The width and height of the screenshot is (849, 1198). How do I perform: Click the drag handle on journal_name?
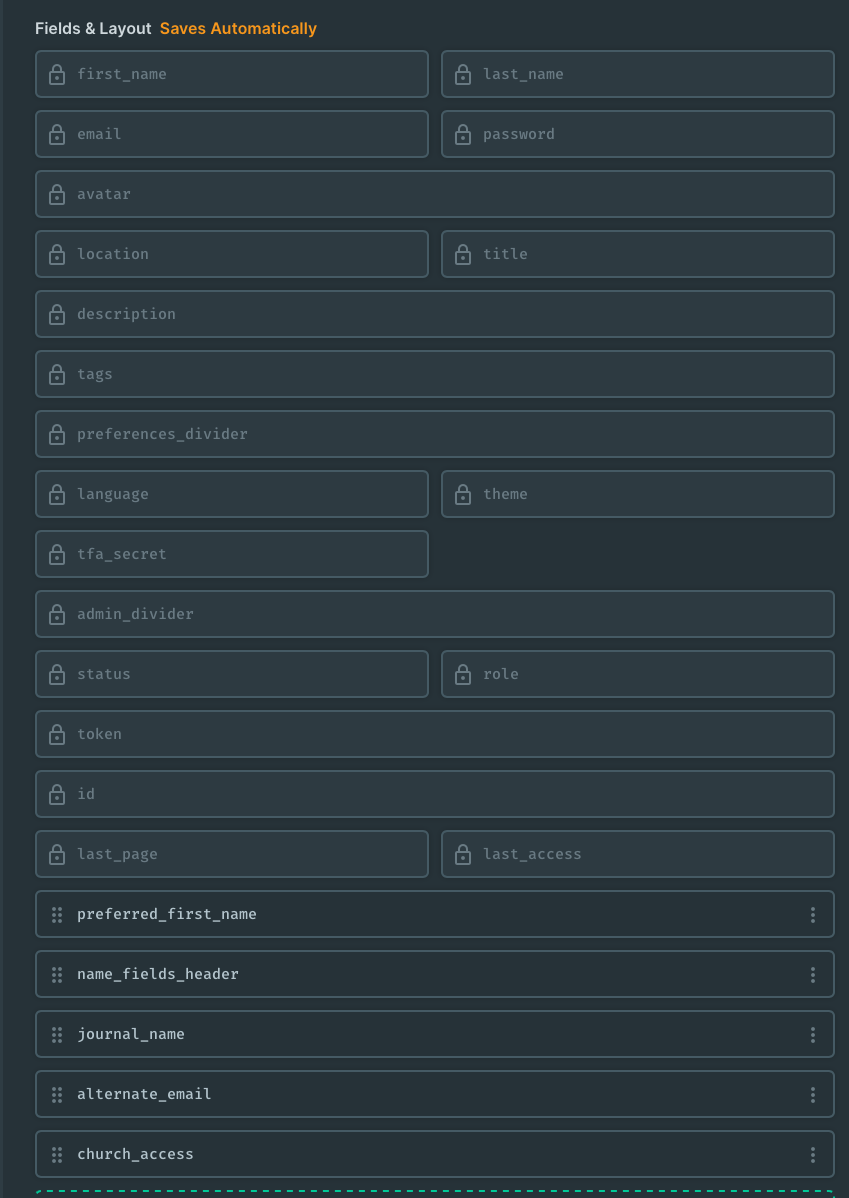(57, 1034)
